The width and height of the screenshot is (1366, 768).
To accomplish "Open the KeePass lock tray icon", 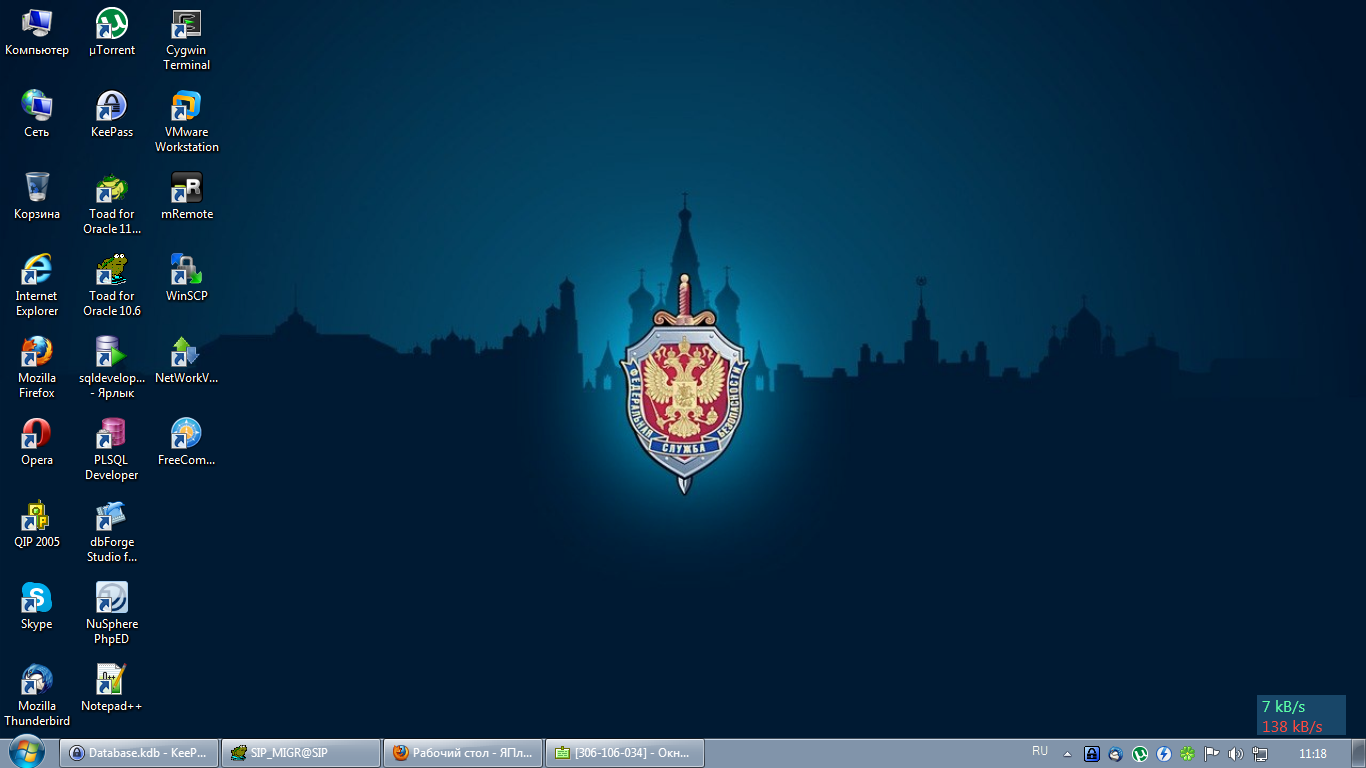I will [1092, 753].
